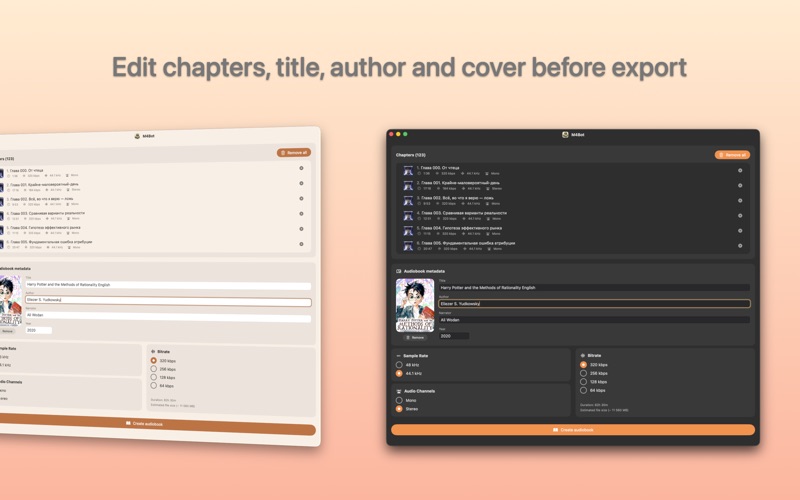
Task: Click the Audio Channels section icon in dark window
Action: 398,391
